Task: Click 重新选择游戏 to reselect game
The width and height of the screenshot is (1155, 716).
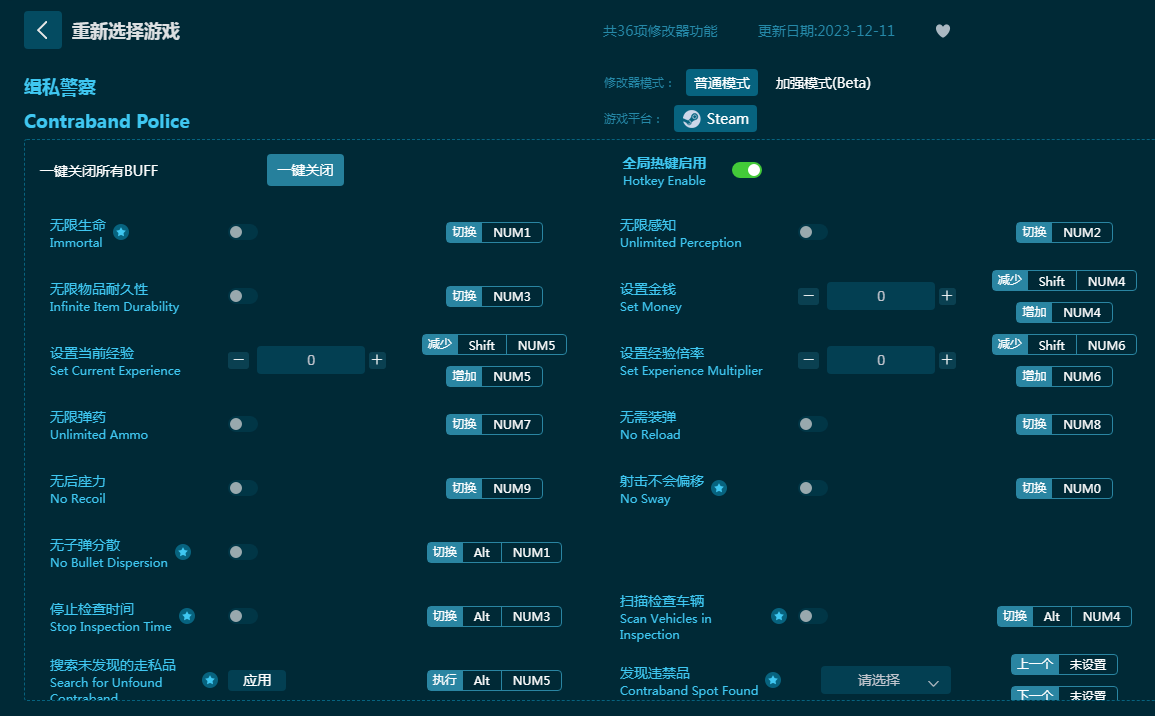Action: click(x=126, y=31)
